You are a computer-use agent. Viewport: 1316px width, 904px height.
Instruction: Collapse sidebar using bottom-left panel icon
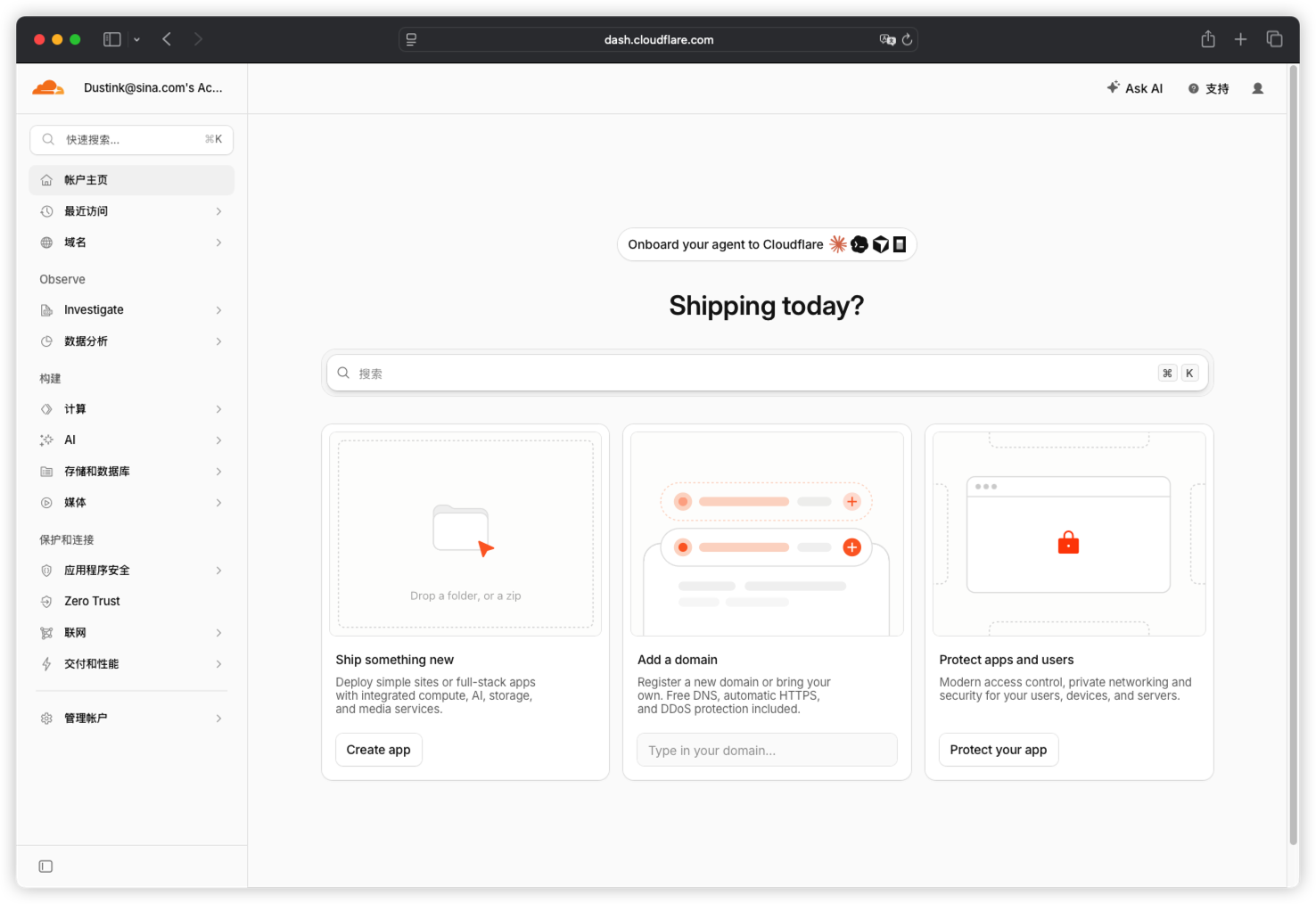46,867
